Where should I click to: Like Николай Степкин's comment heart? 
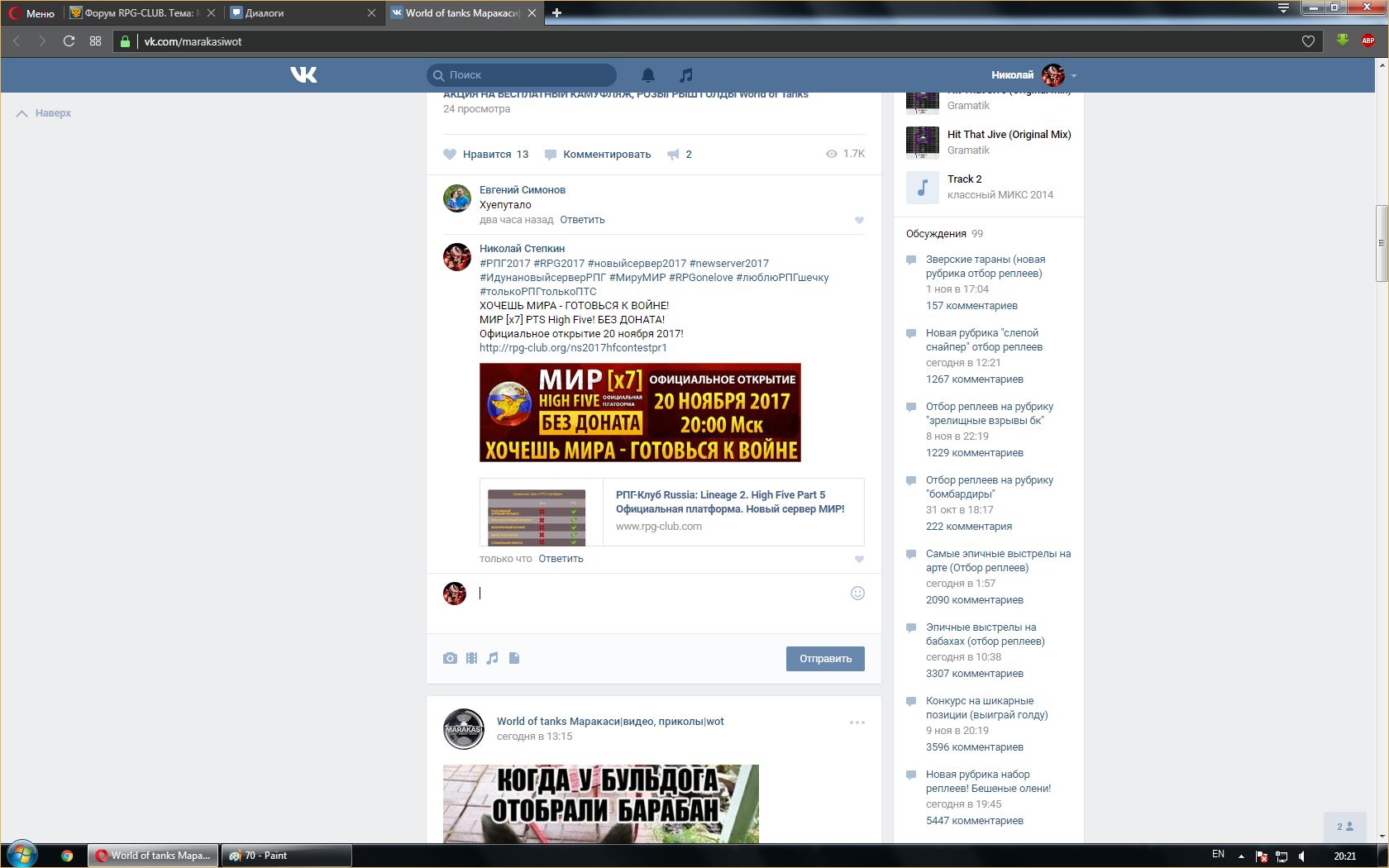coord(859,559)
